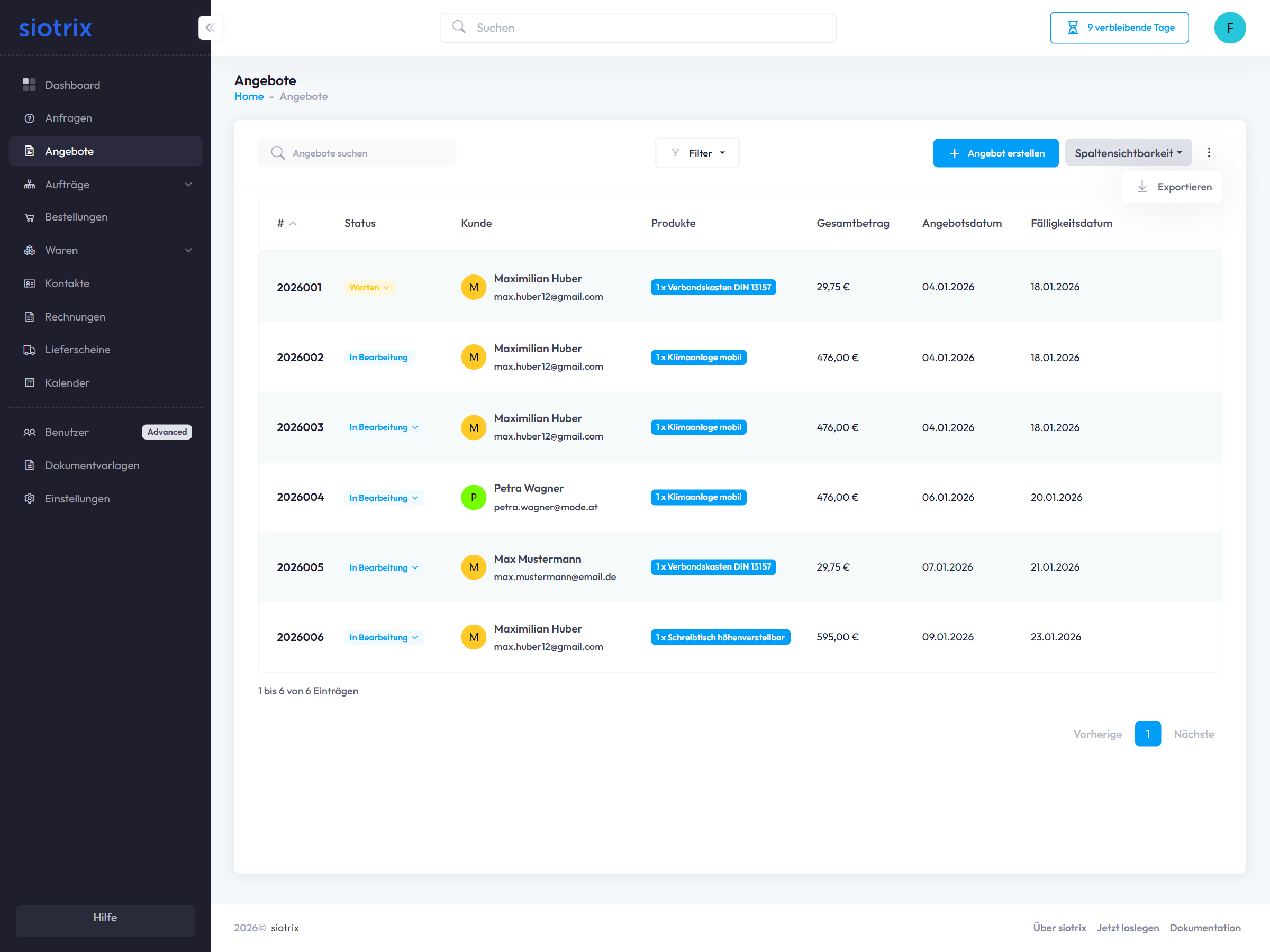Open Kalender via its calendar icon
This screenshot has height=952, width=1270.
29,383
